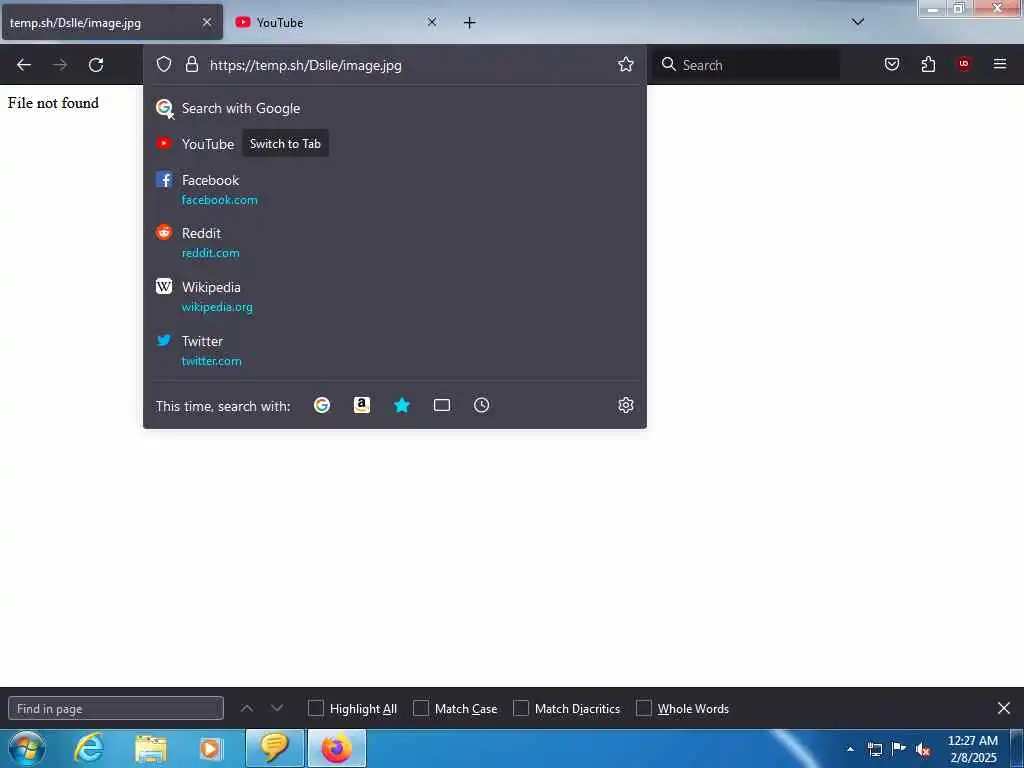Bookmark this page with the star icon
This screenshot has width=1024, height=768.
click(x=626, y=64)
